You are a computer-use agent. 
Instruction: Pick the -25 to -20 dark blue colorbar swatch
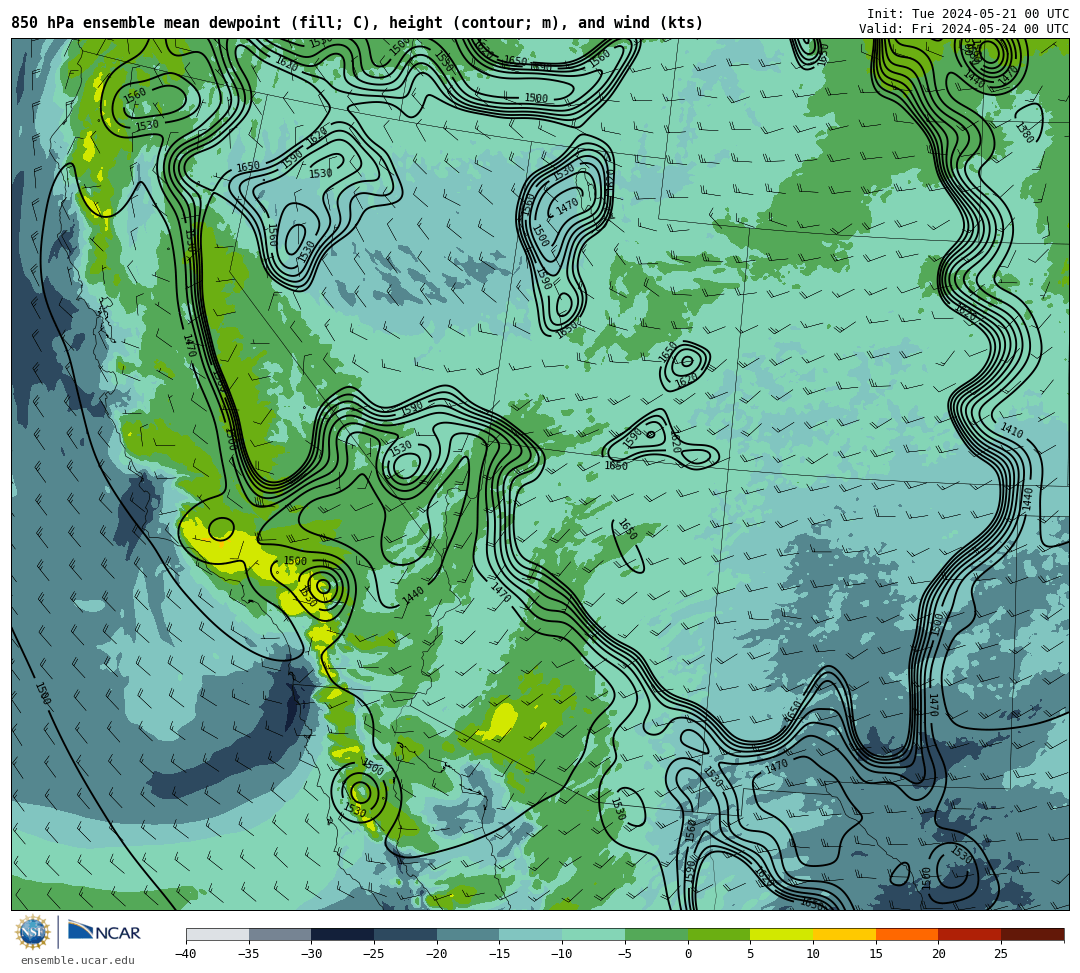[405, 934]
